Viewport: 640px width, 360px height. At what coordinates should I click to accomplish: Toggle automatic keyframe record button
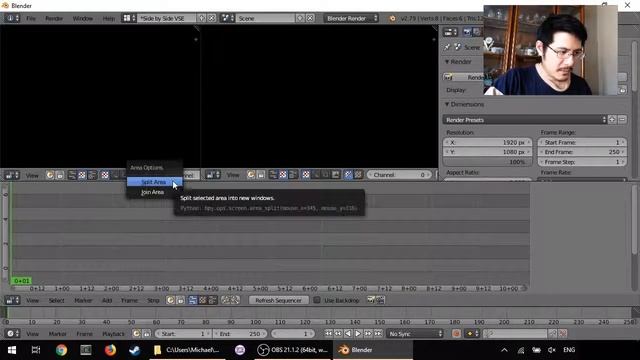[456, 334]
